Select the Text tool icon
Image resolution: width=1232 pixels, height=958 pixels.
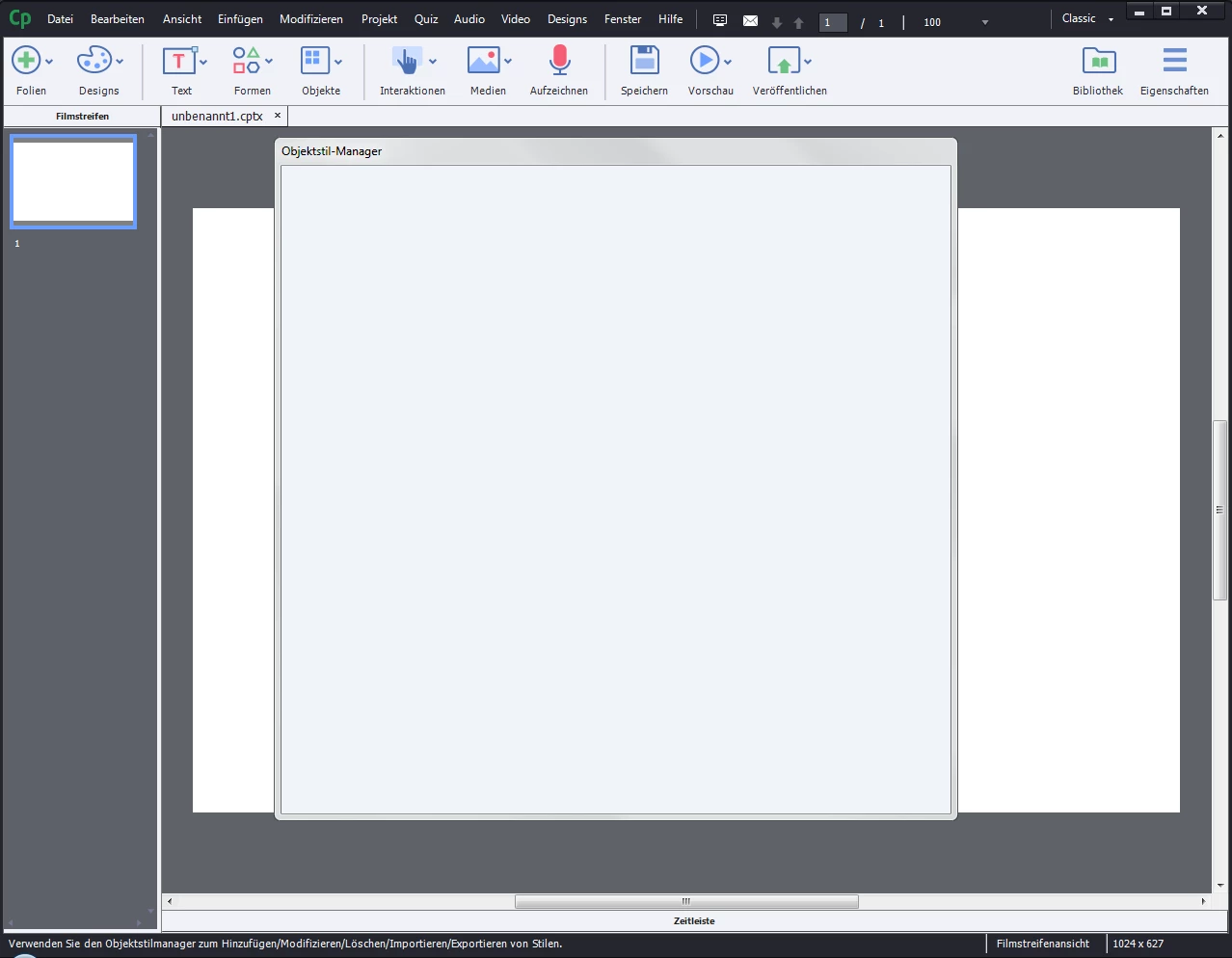(179, 61)
